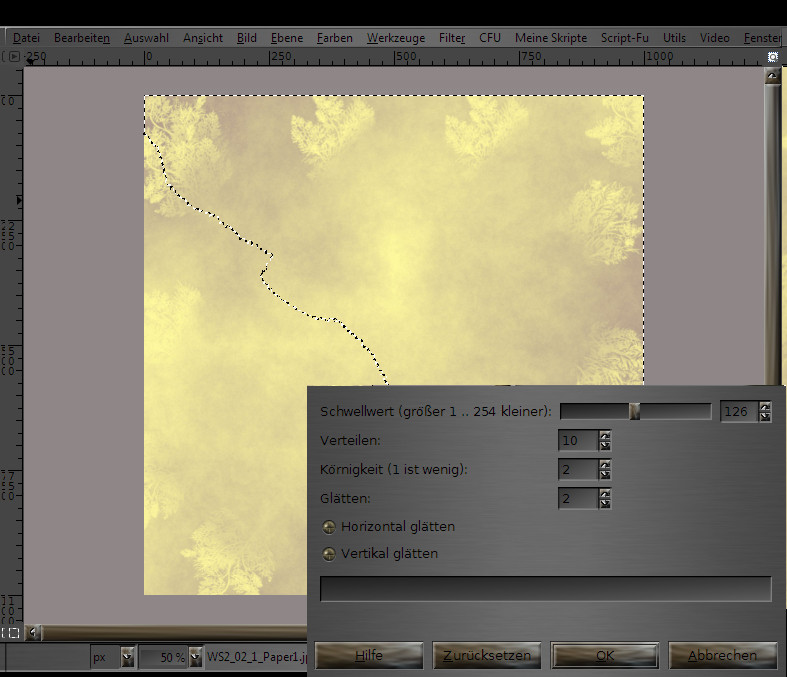The width and height of the screenshot is (787, 677).
Task: Enable Vertikal glätten option
Action: coord(329,554)
